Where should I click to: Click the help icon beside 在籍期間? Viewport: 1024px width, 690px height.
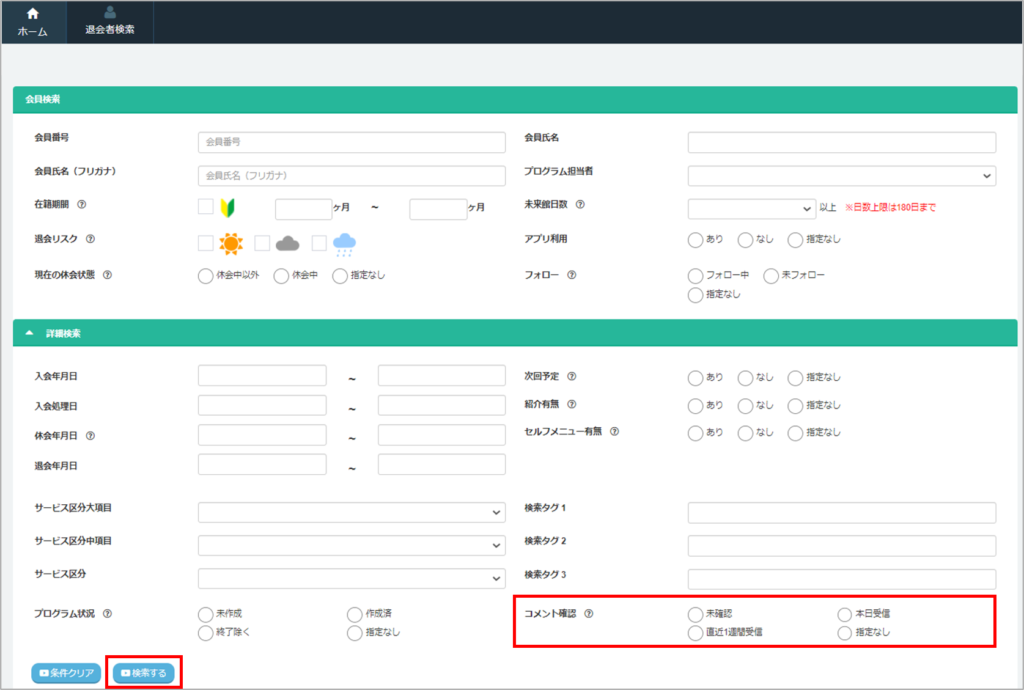[x=82, y=205]
